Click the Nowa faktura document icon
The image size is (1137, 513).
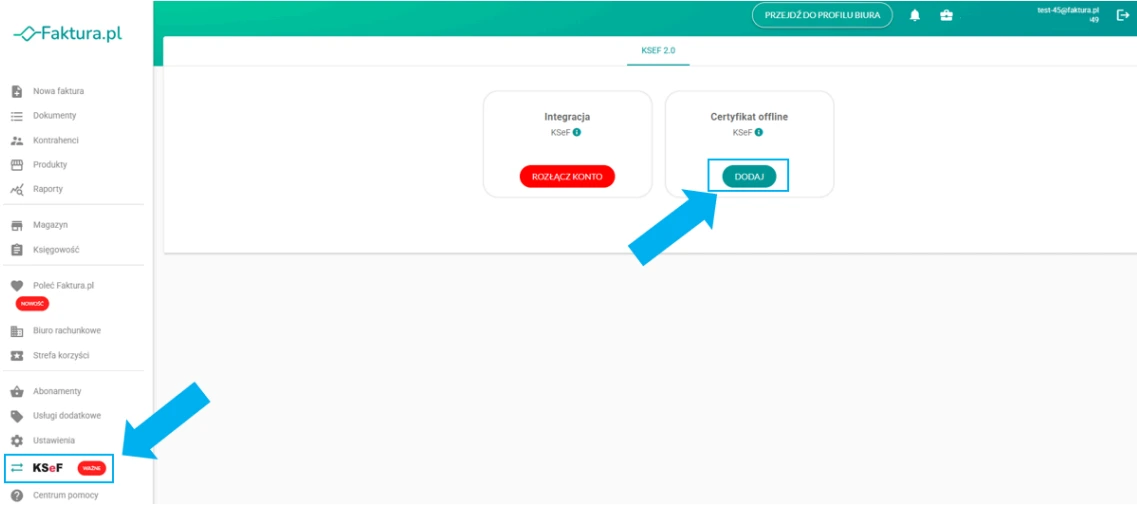point(17,92)
